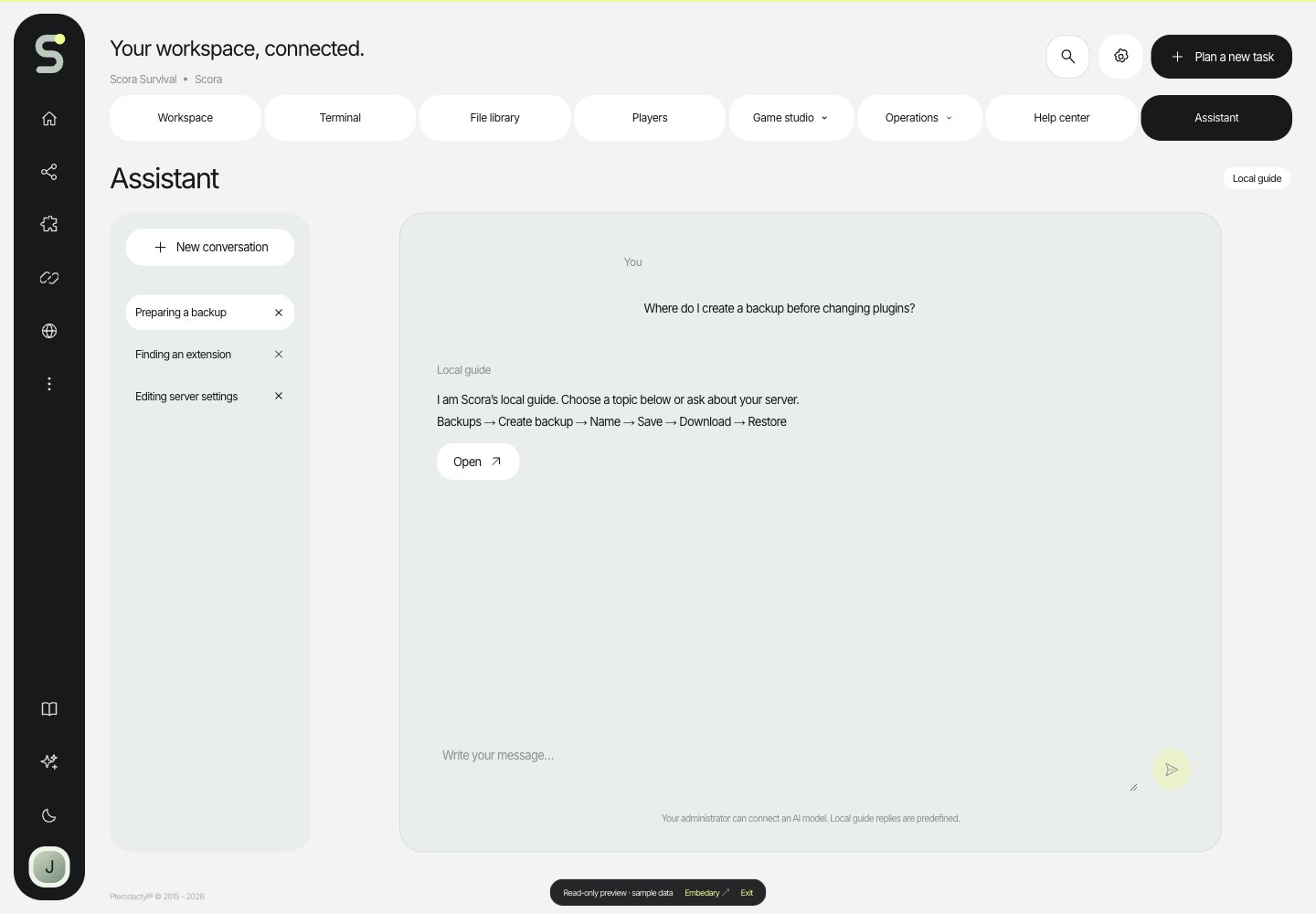
Task: Start a New conversation
Action: 210,247
